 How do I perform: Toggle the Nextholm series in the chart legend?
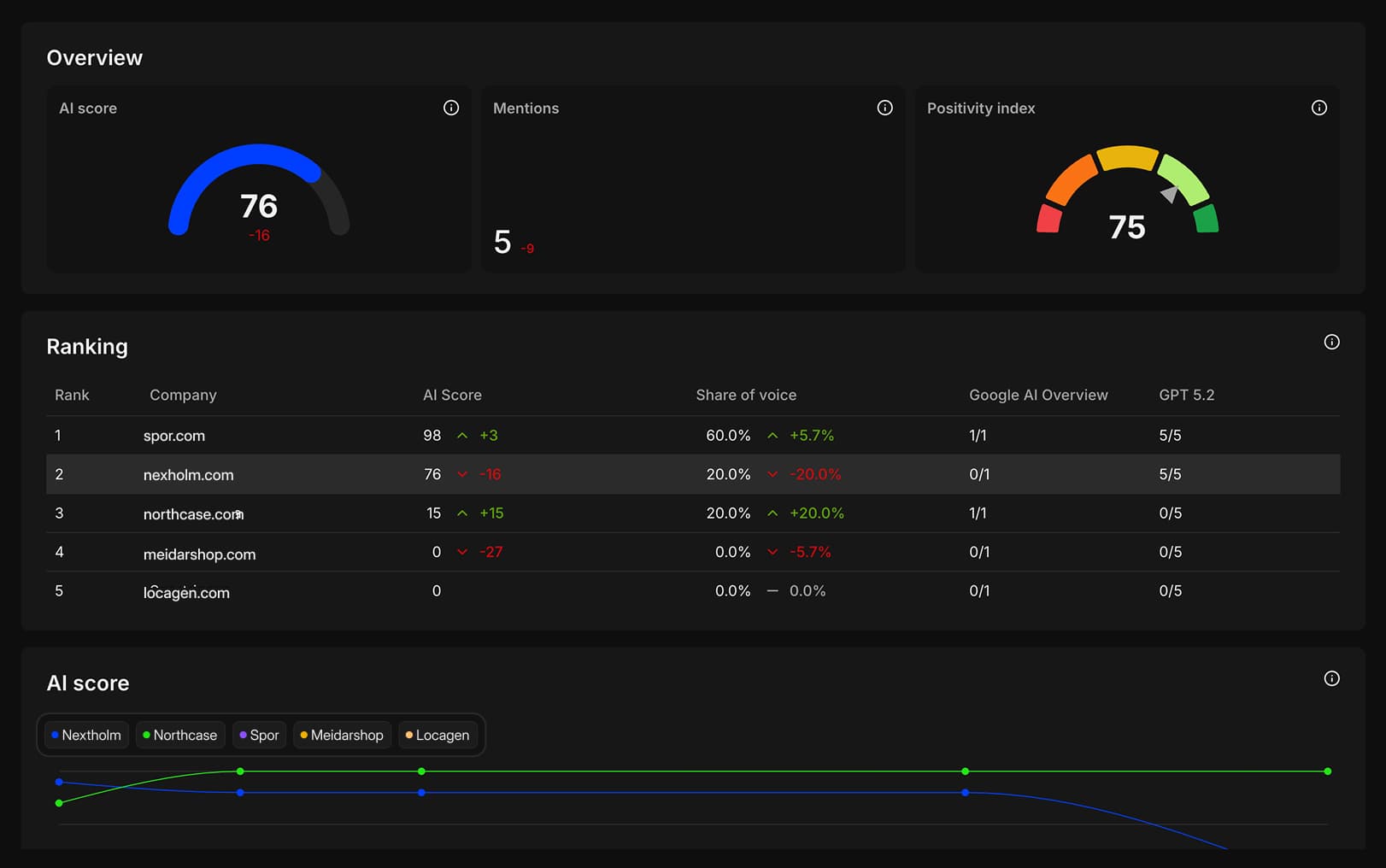[x=86, y=735]
